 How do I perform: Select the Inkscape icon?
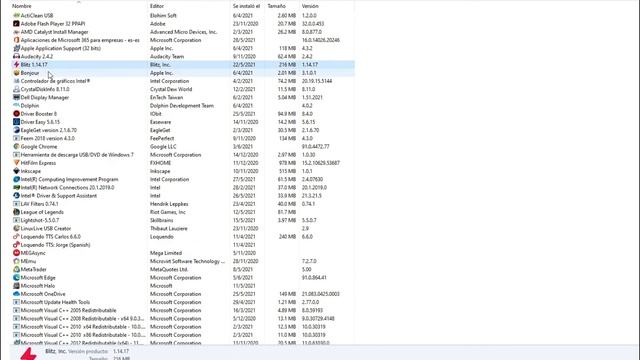pyautogui.click(x=16, y=171)
